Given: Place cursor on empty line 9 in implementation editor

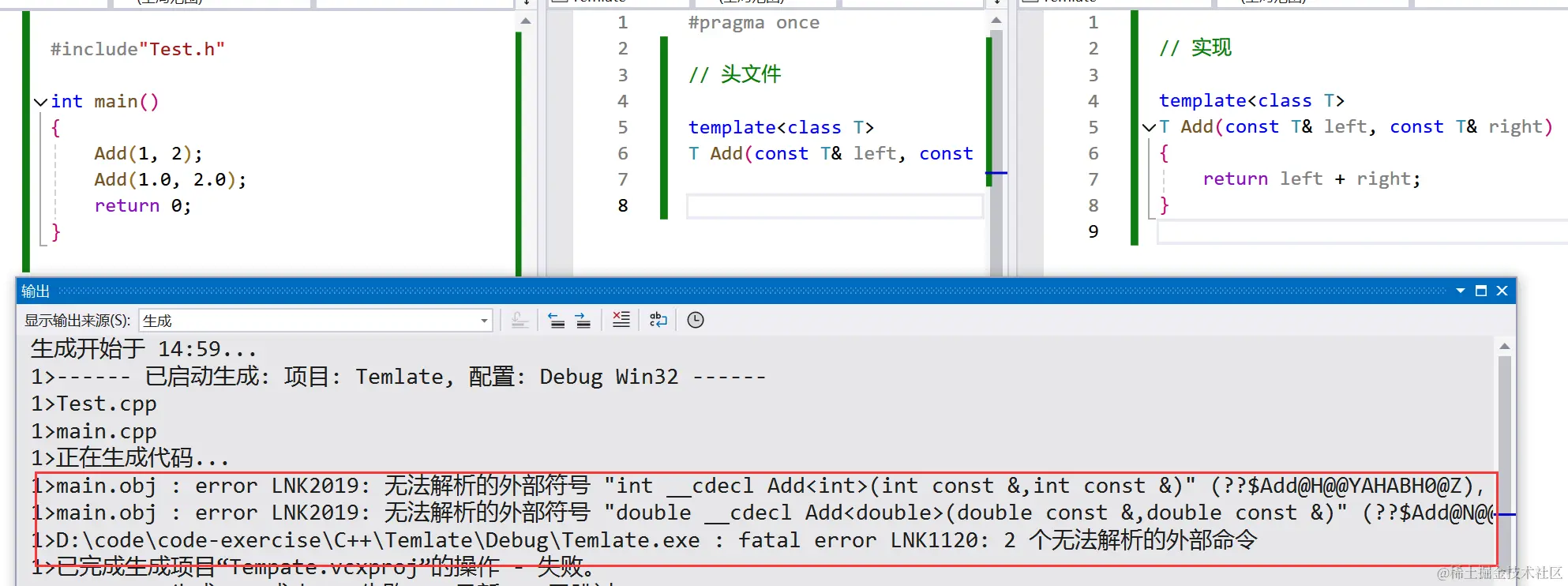Looking at the screenshot, I should pyautogui.click(x=1362, y=232).
